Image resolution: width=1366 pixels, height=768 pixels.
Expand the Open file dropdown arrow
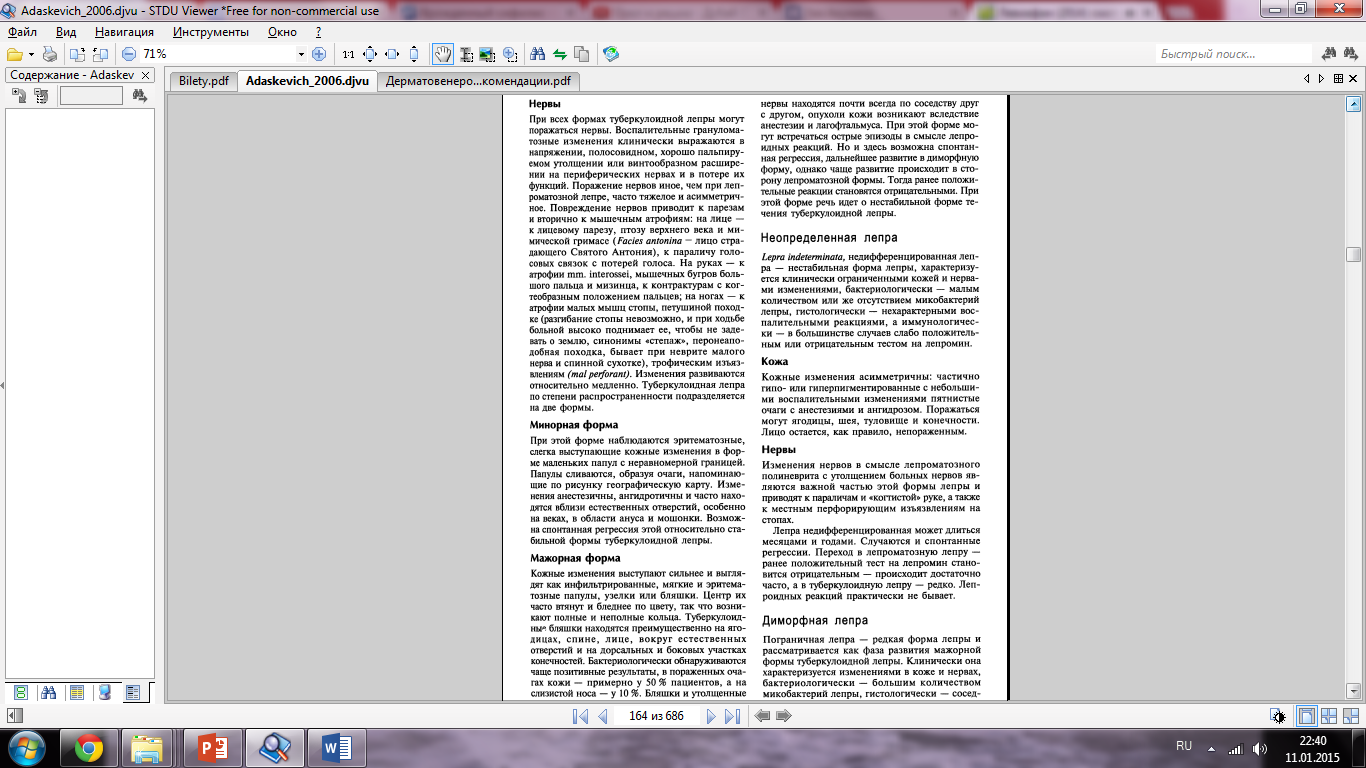click(31, 54)
